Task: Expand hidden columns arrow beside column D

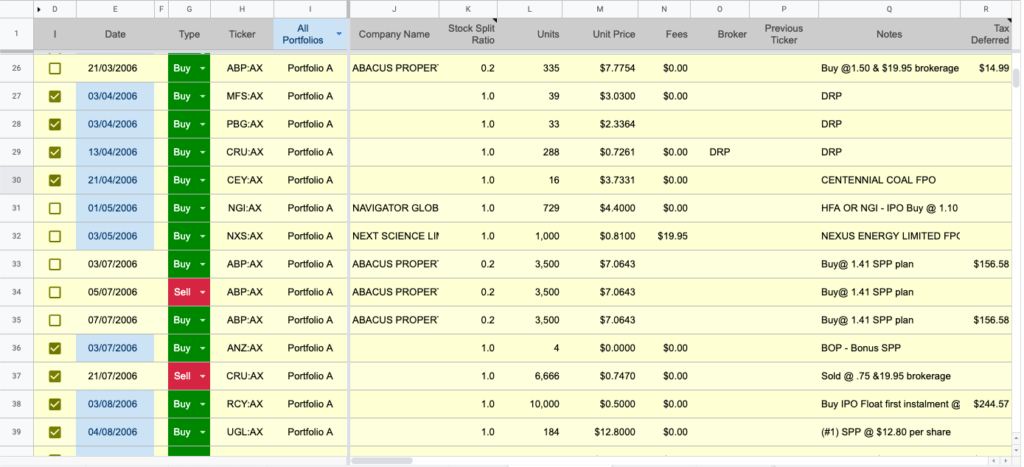Action: click(39, 9)
